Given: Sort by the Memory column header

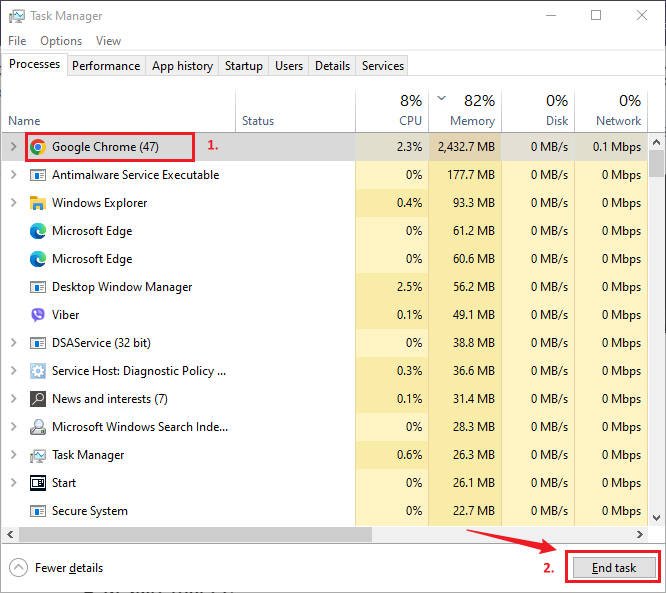Looking at the screenshot, I should pyautogui.click(x=465, y=110).
